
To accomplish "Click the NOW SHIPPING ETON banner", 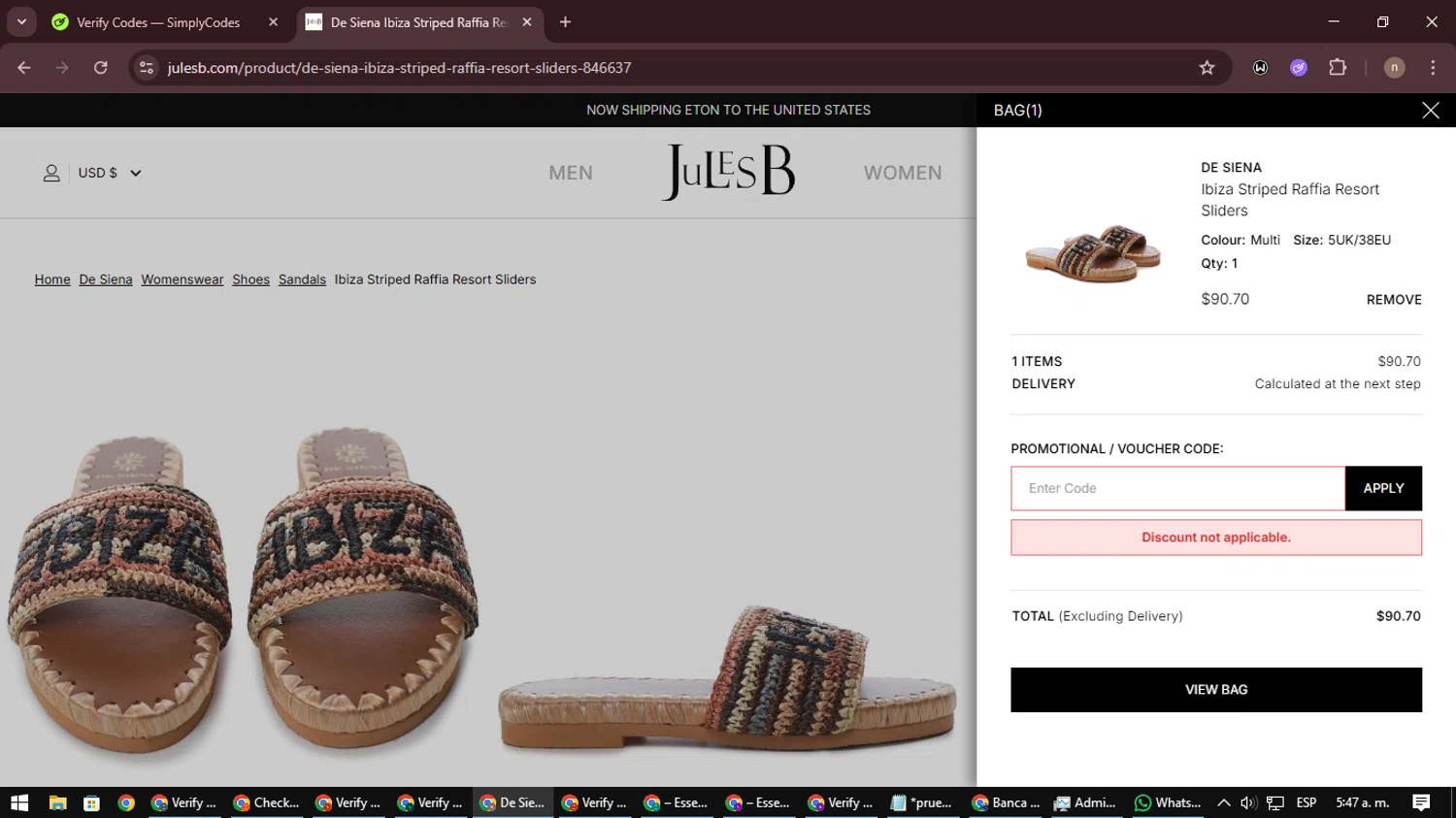I will (728, 111).
